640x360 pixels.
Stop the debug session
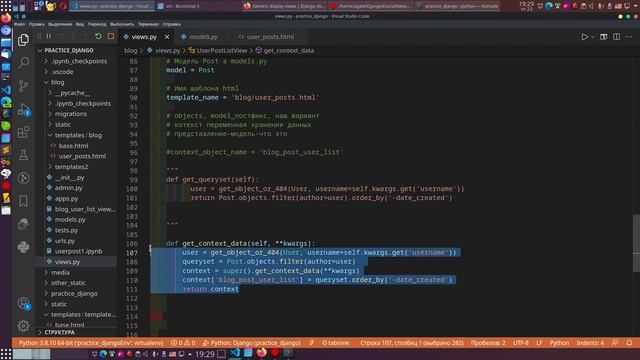[x=111, y=36]
